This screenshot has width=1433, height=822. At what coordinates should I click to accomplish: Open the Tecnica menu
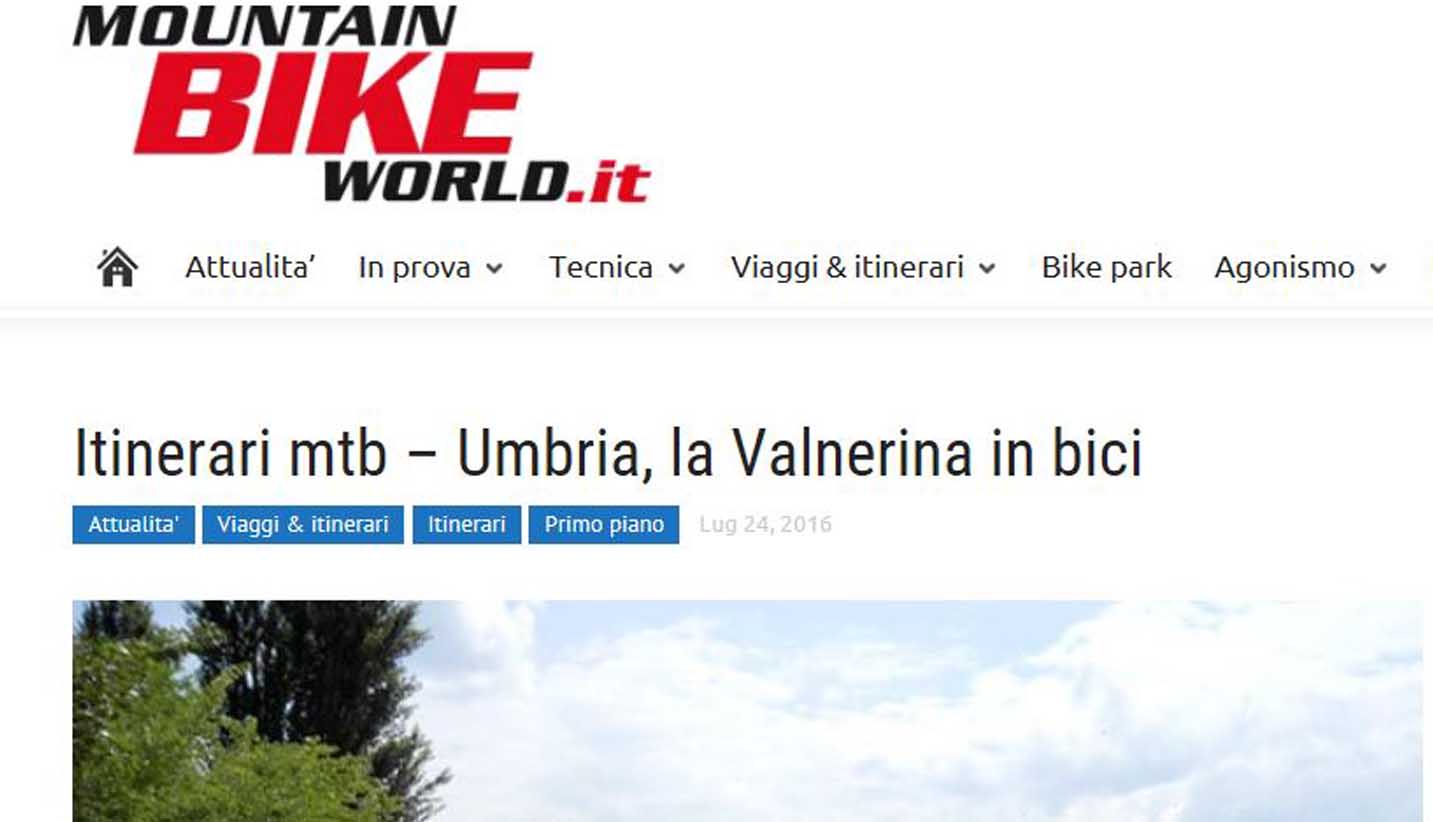(x=600, y=267)
